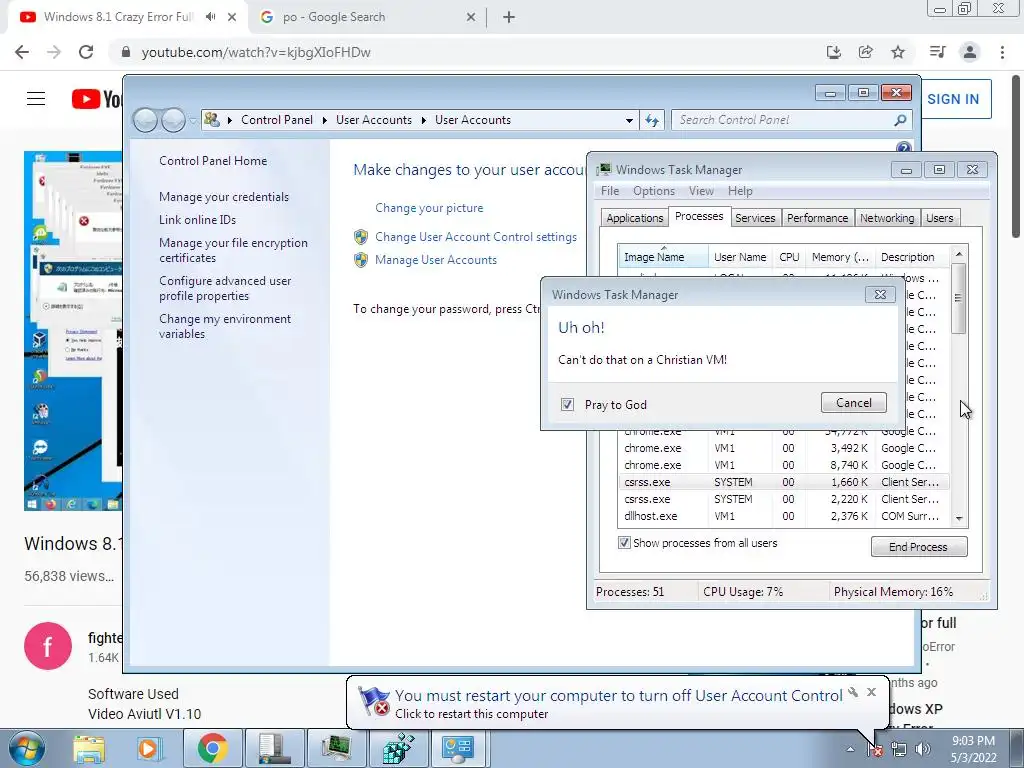Switch to the Performance tab
The image size is (1024, 768).
point(817,218)
